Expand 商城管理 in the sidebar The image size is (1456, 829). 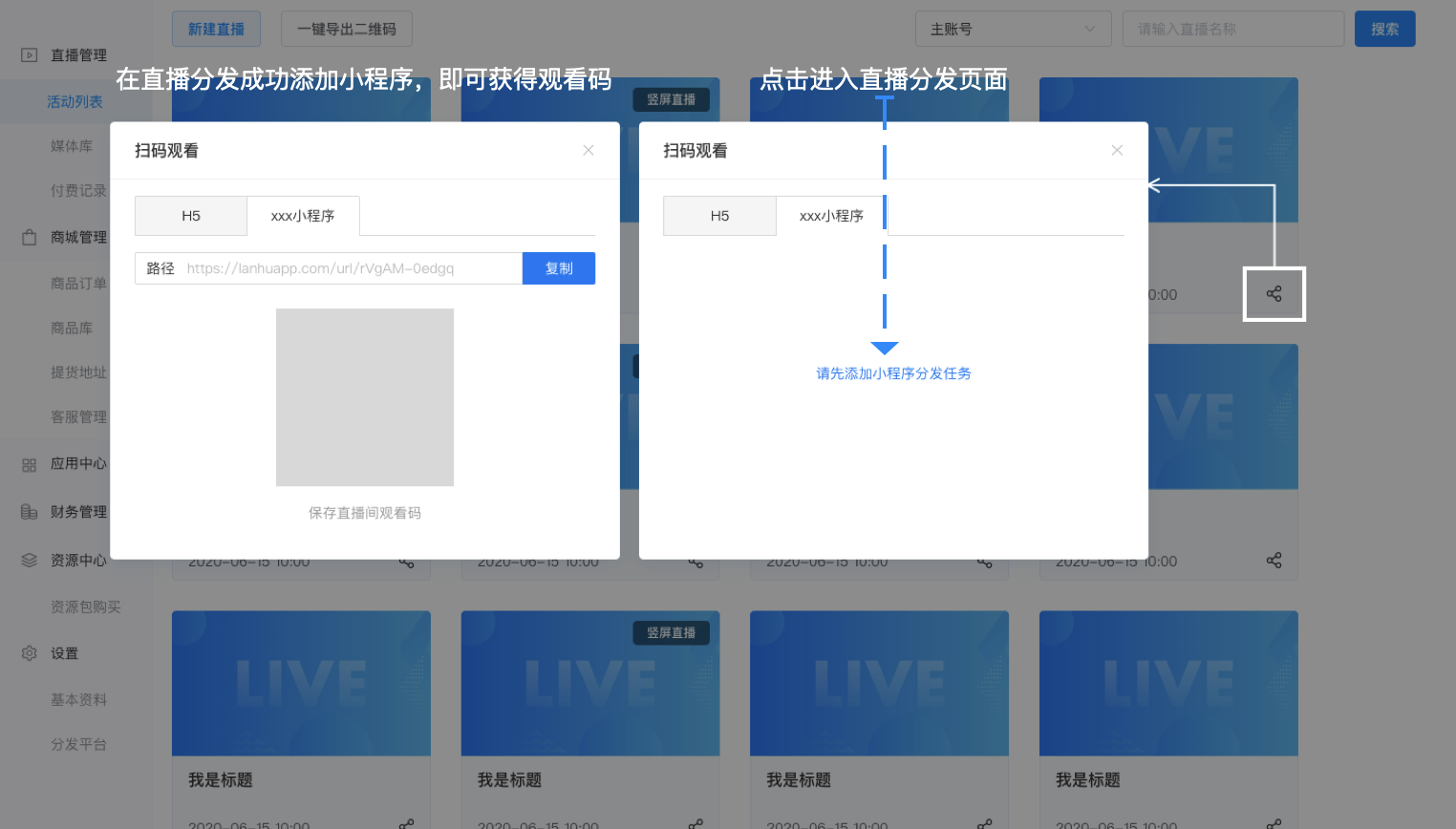[x=78, y=237]
